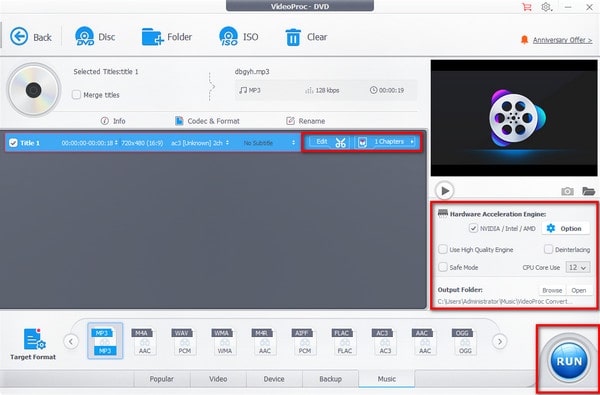Viewport: 600px width, 395px height.
Task: Click the orange bell notification icon
Action: click(524, 40)
